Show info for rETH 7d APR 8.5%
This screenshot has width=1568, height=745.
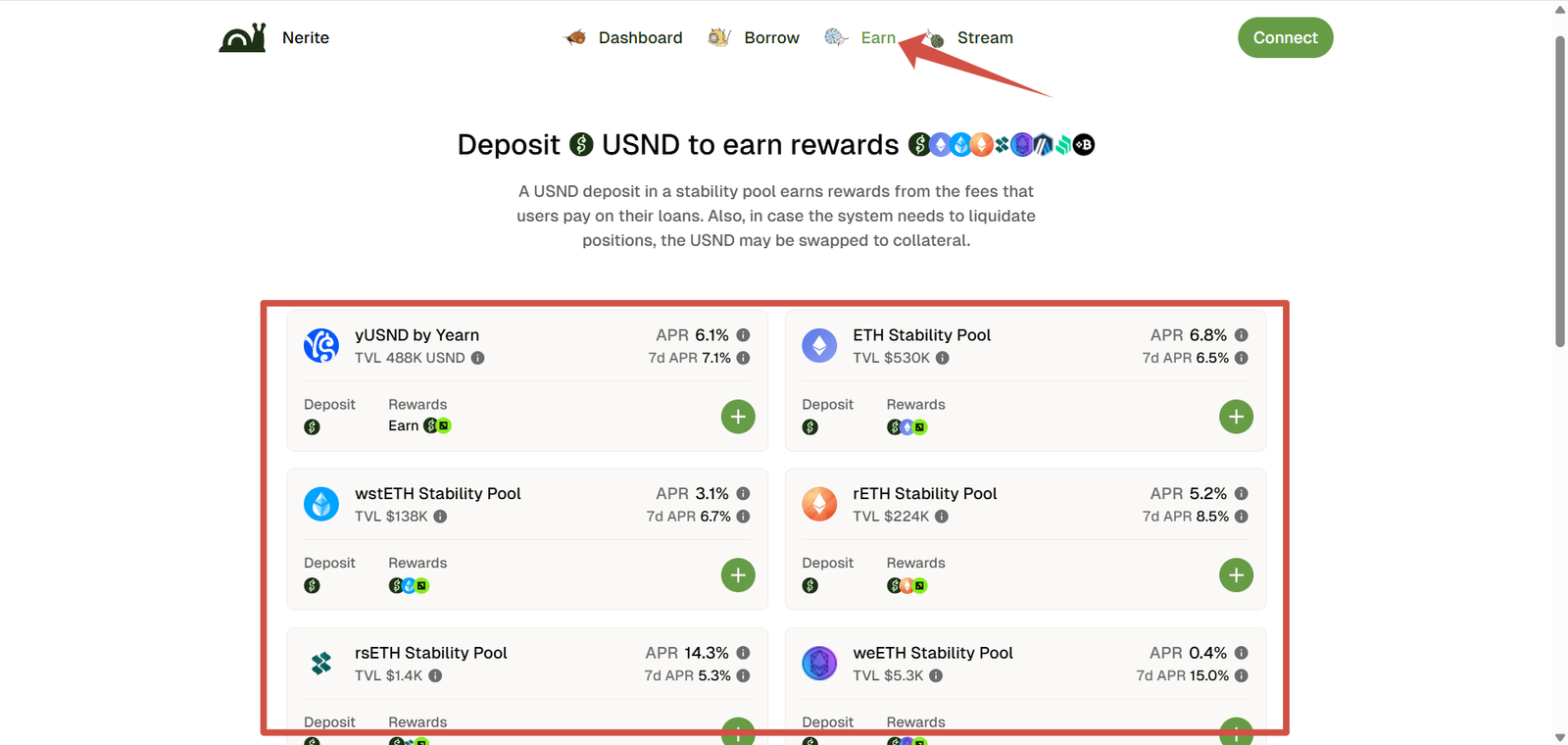click(1242, 517)
